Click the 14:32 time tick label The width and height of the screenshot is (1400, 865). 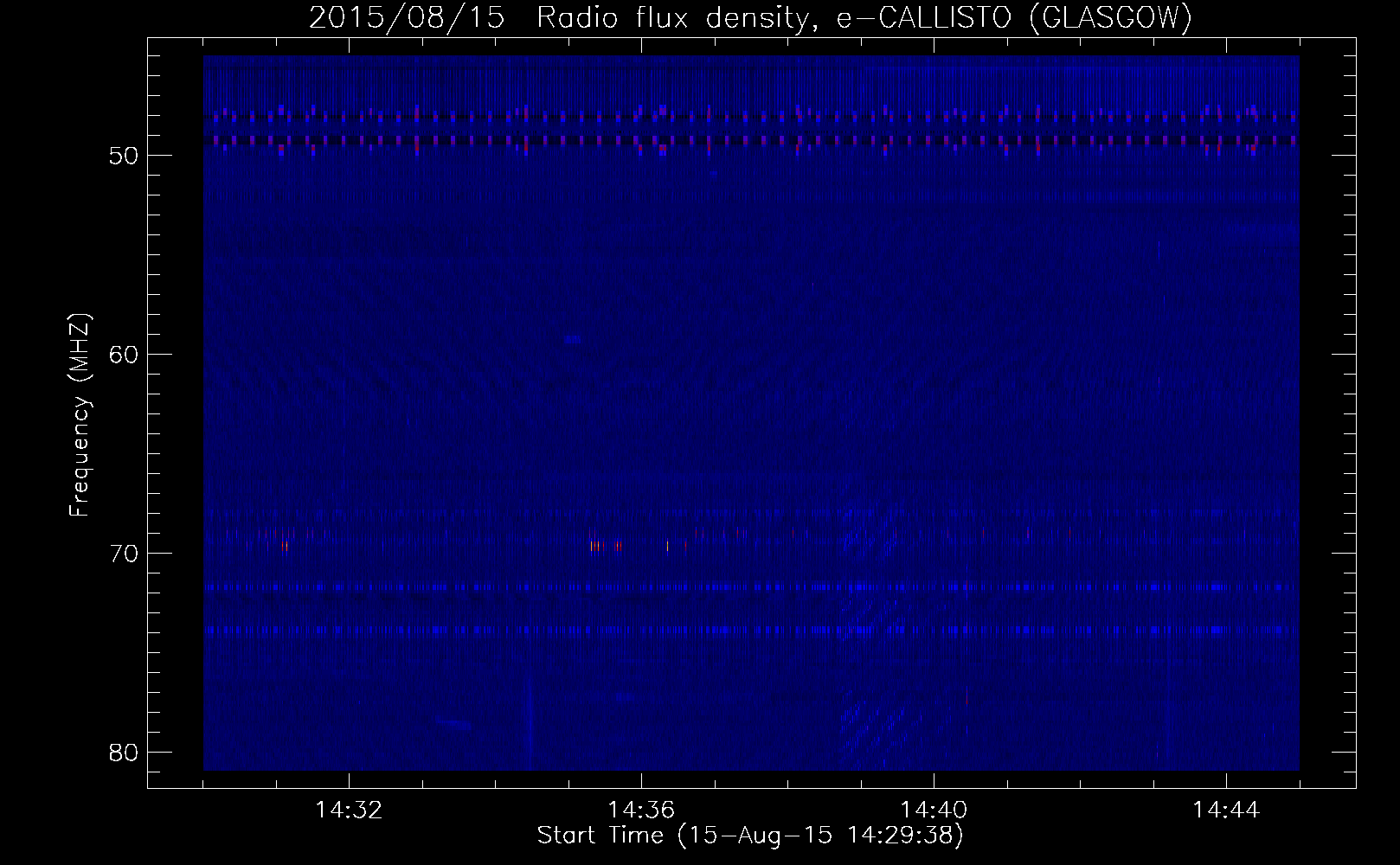click(x=349, y=811)
